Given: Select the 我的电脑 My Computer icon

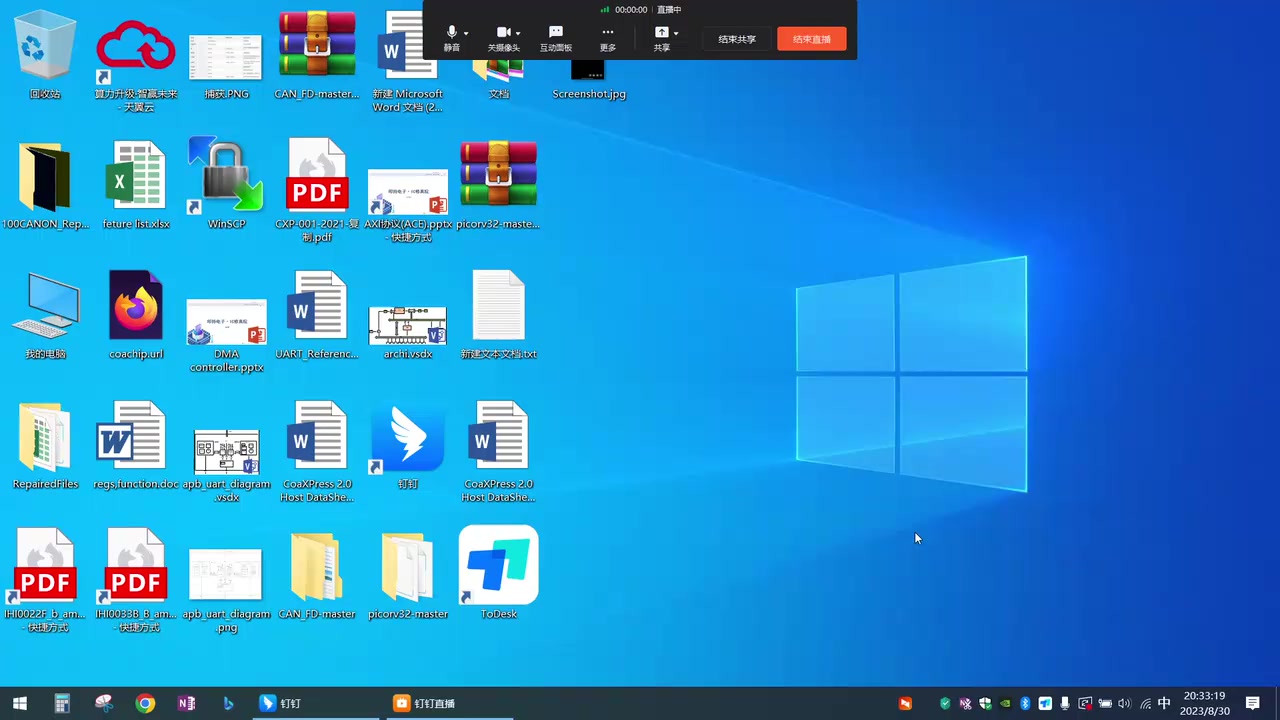Looking at the screenshot, I should click(45, 315).
